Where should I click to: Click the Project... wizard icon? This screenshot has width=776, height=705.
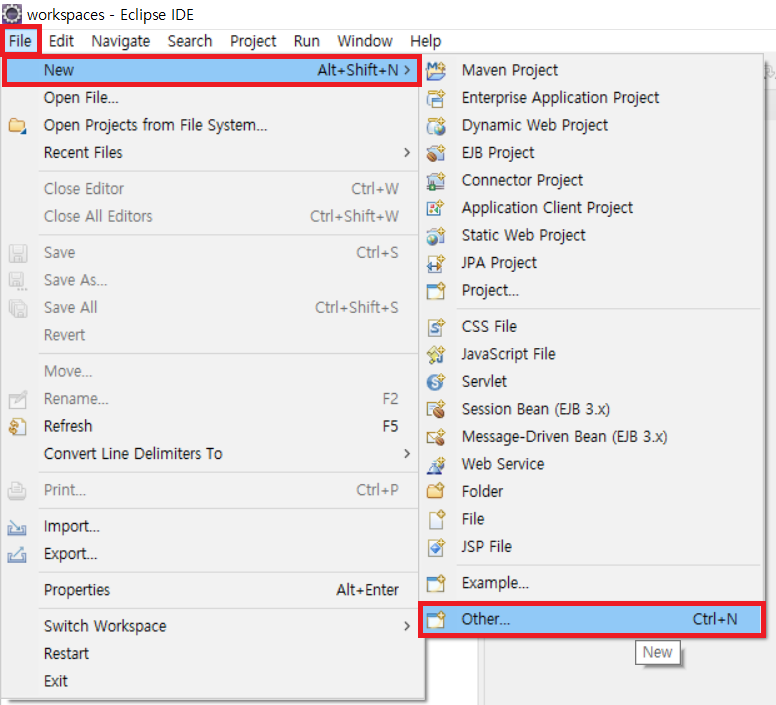tap(436, 290)
